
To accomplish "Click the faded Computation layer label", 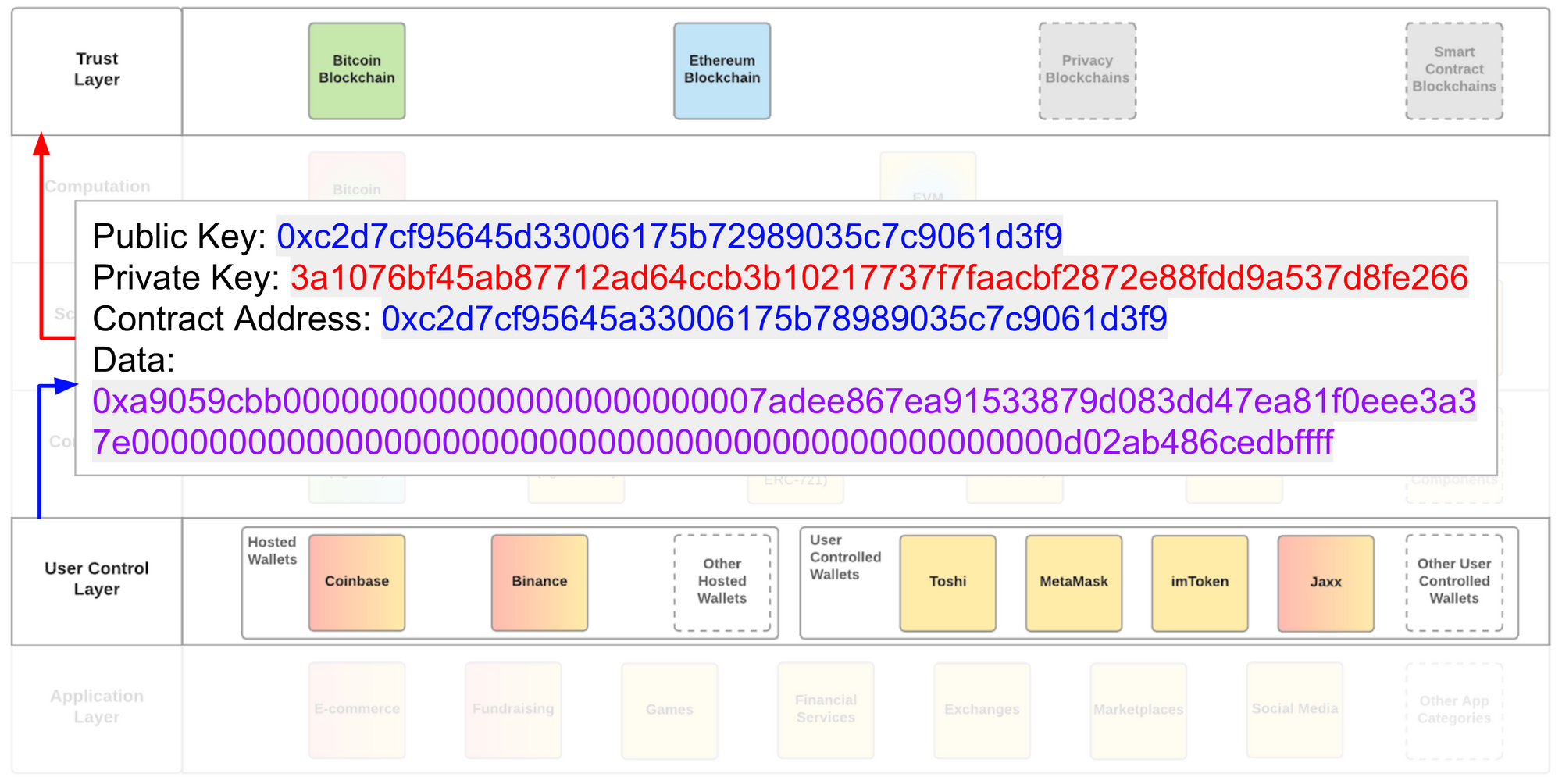I will pyautogui.click(x=98, y=187).
